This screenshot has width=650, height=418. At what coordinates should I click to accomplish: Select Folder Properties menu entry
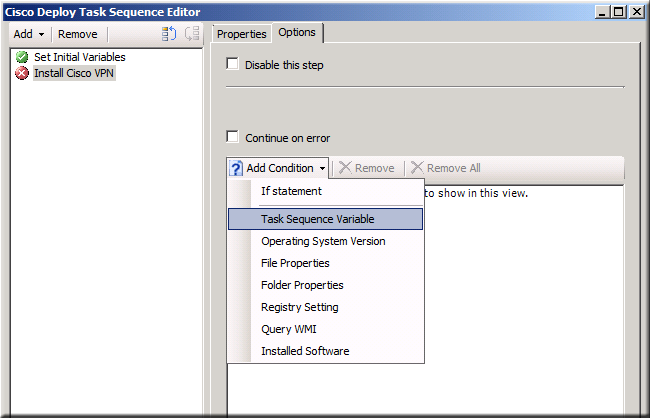[x=326, y=285]
